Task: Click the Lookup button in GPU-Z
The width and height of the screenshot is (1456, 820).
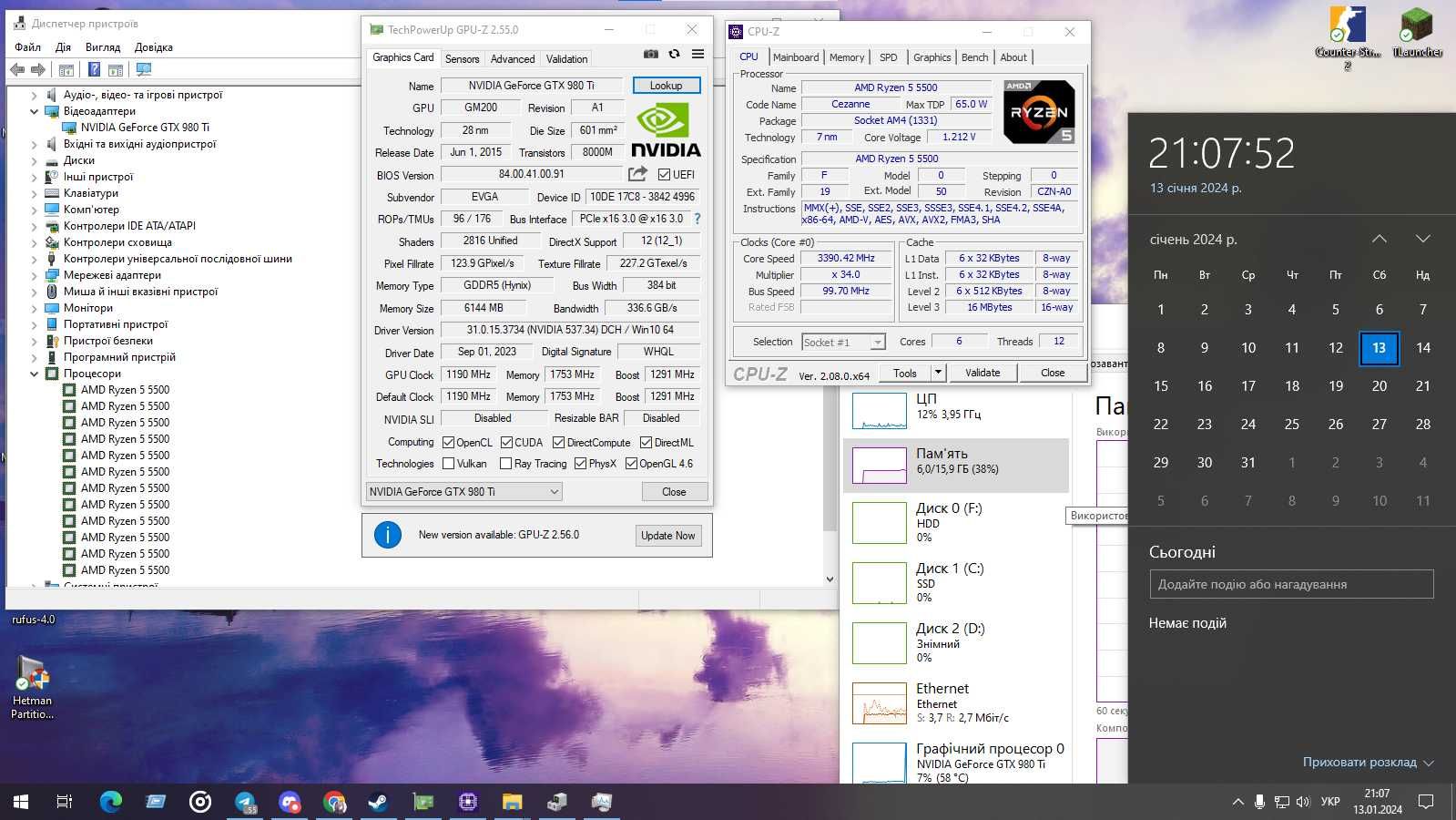Action: (x=666, y=86)
